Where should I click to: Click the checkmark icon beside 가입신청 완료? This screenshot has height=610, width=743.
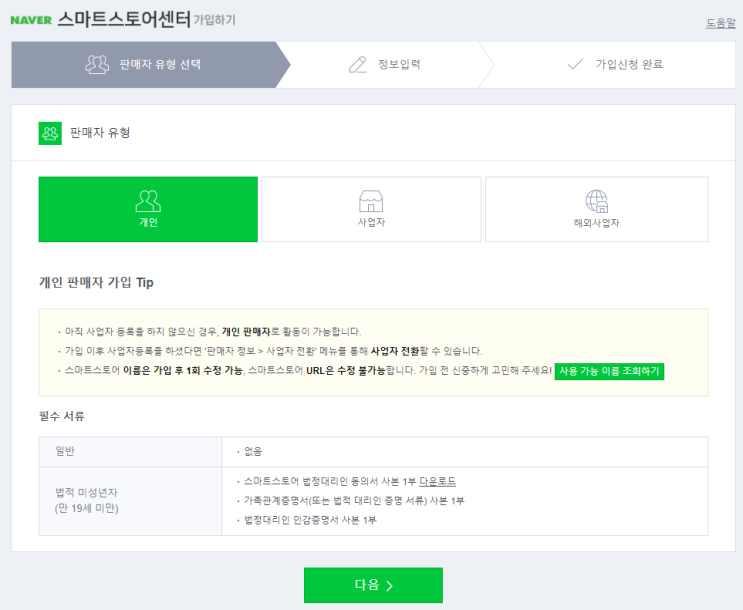click(575, 64)
